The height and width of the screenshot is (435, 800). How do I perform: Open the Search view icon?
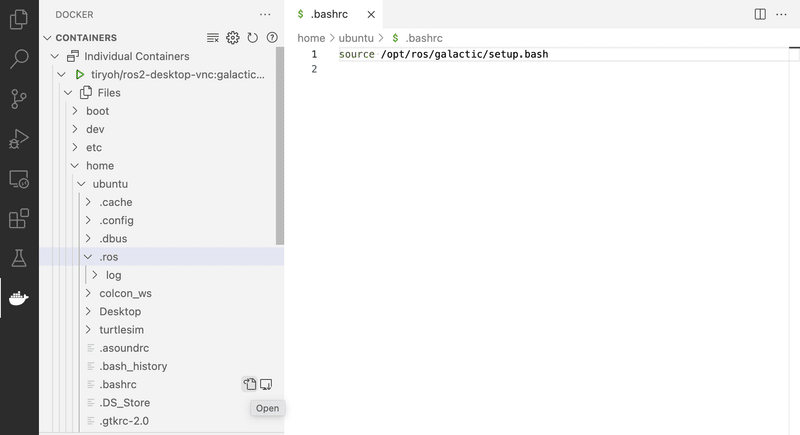point(19,59)
